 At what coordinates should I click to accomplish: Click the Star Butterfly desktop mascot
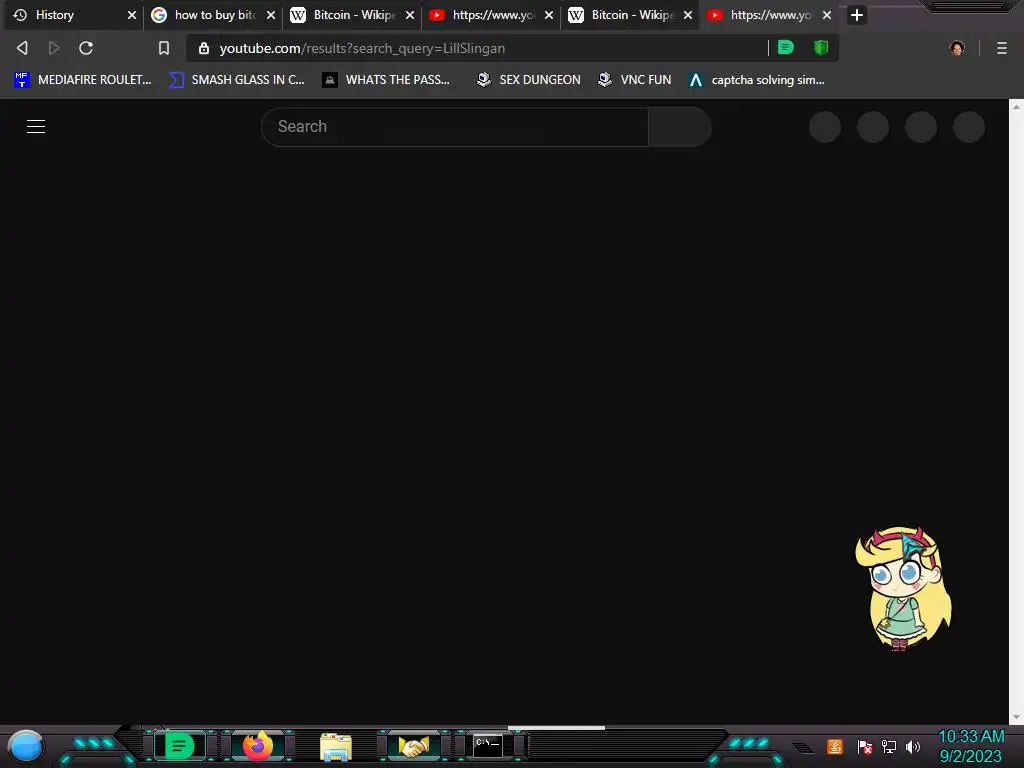[903, 589]
